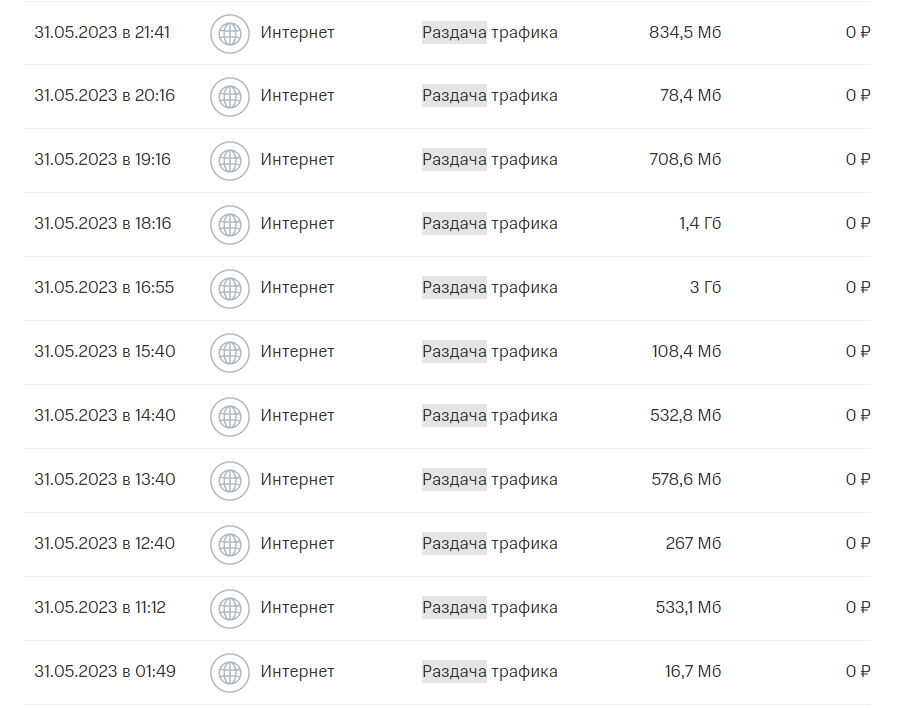
Task: Click the date 31.05.2023 в 01:49
Action: [104, 672]
